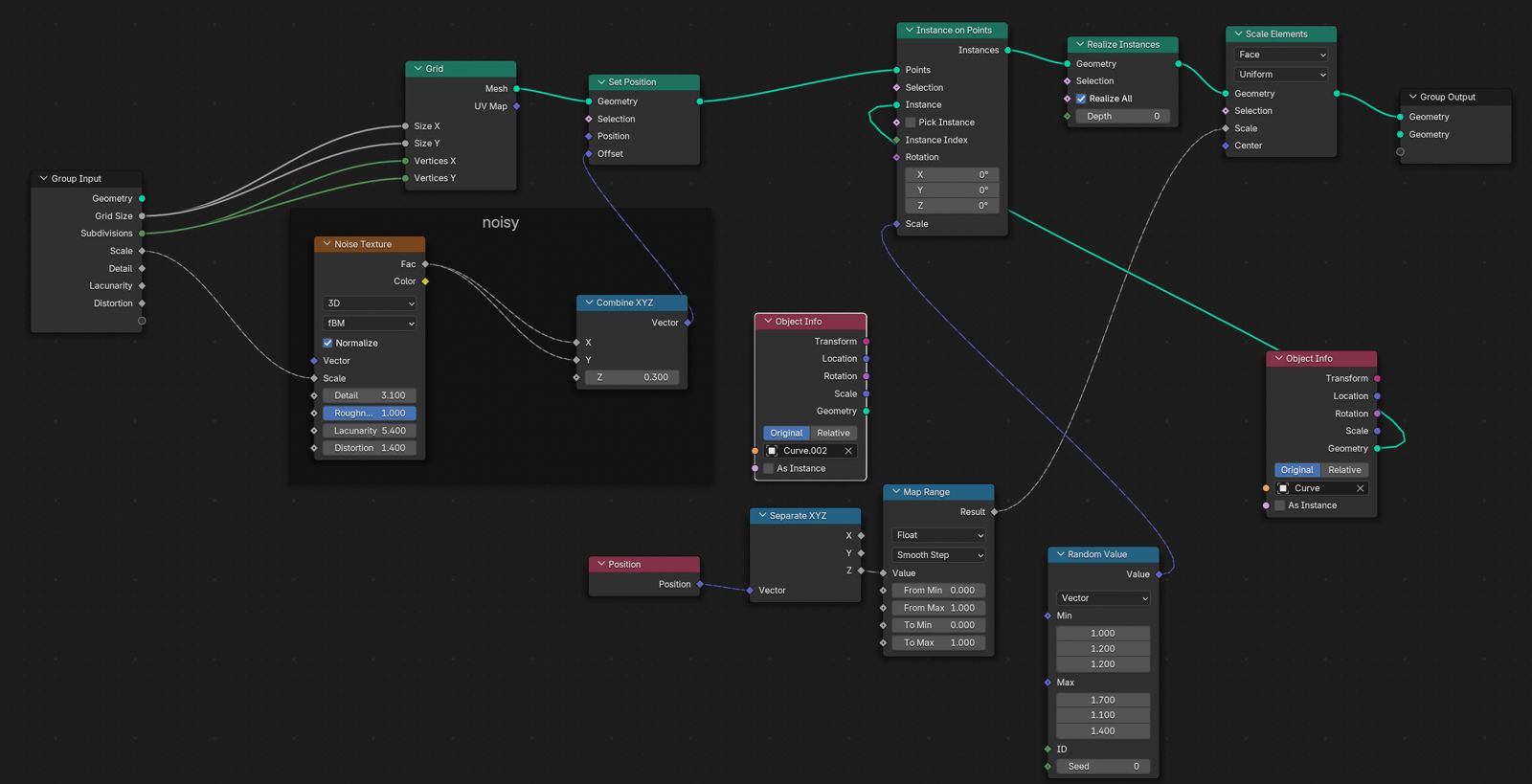Open the Face domain dropdown in Scale Elements
This screenshot has height=784, width=1532.
(1281, 55)
